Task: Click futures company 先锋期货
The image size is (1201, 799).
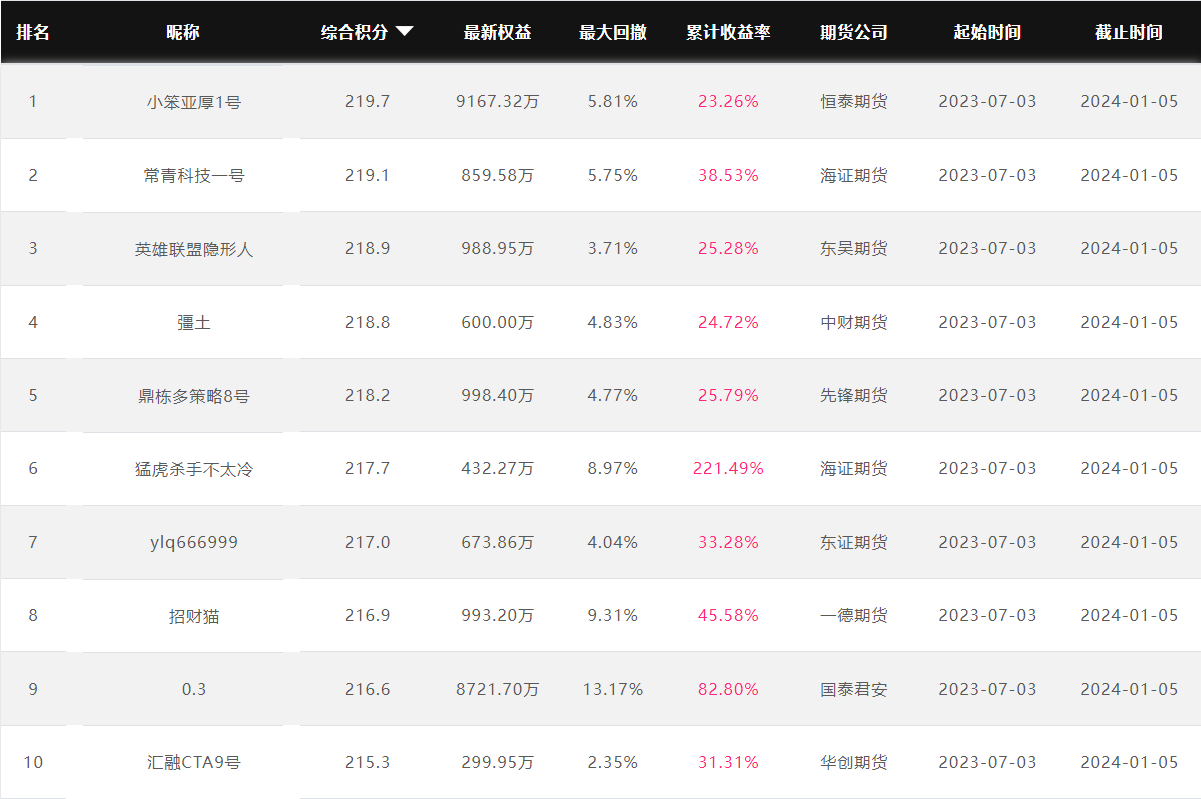Action: click(854, 395)
